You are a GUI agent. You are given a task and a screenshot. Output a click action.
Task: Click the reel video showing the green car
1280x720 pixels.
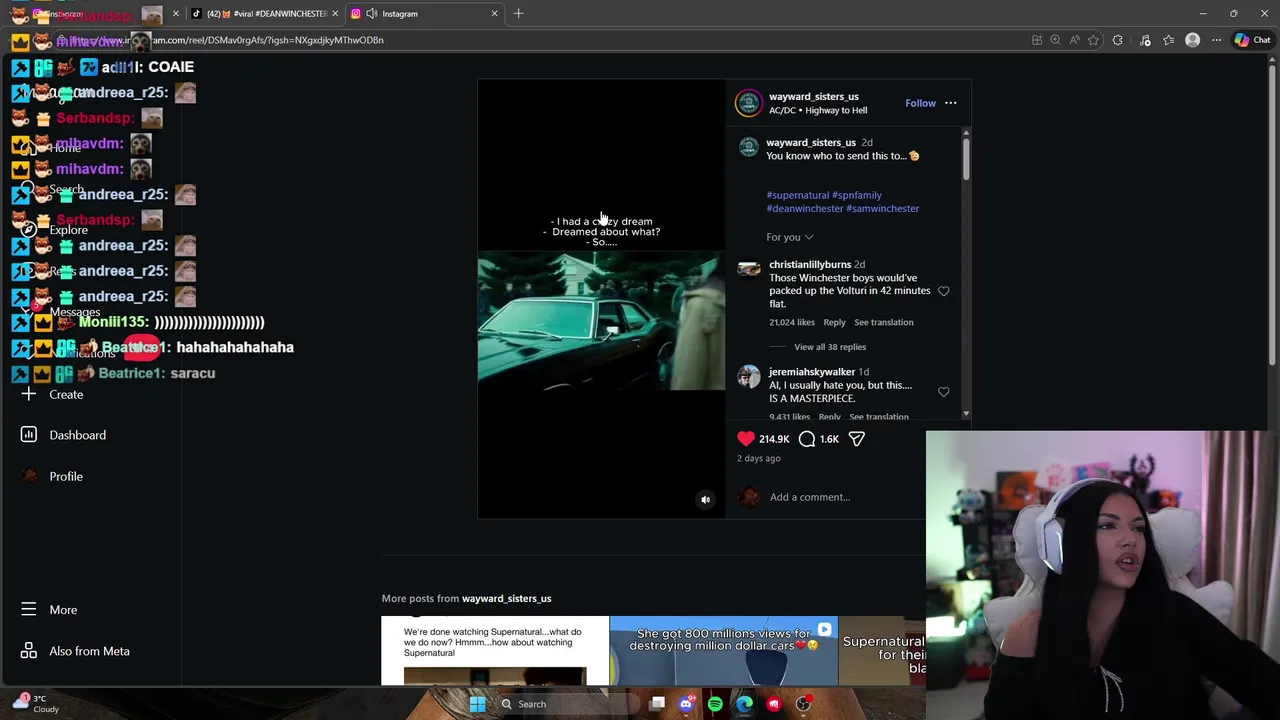601,321
